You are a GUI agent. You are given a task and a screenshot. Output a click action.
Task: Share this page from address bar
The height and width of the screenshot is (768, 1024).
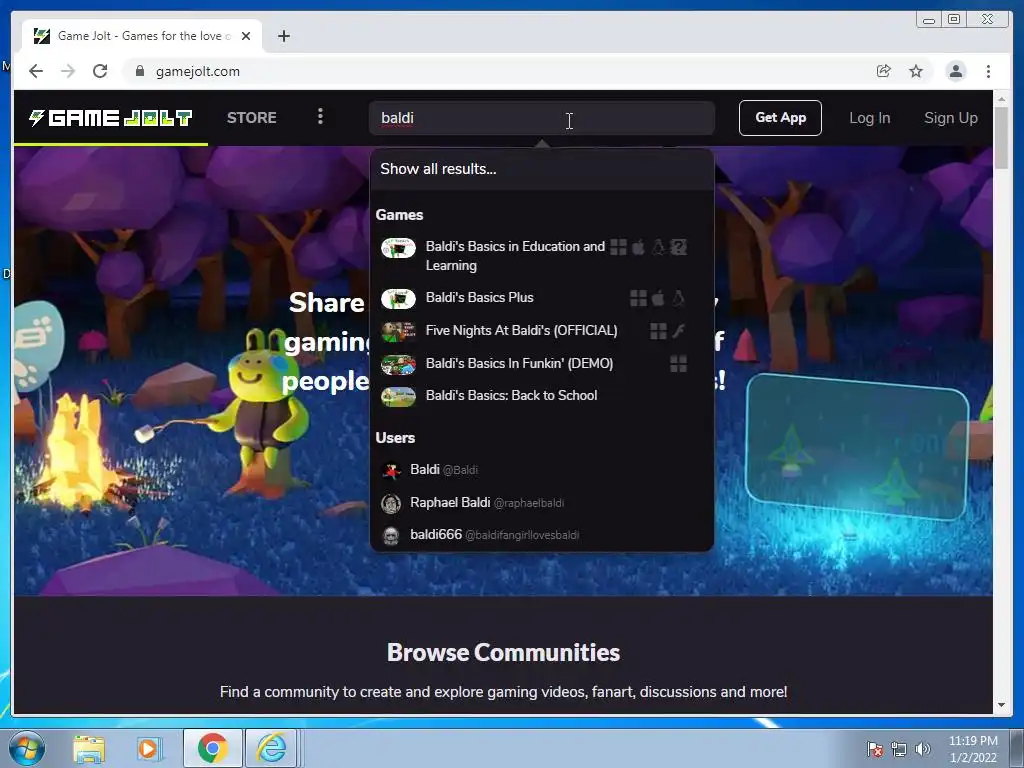click(x=884, y=71)
